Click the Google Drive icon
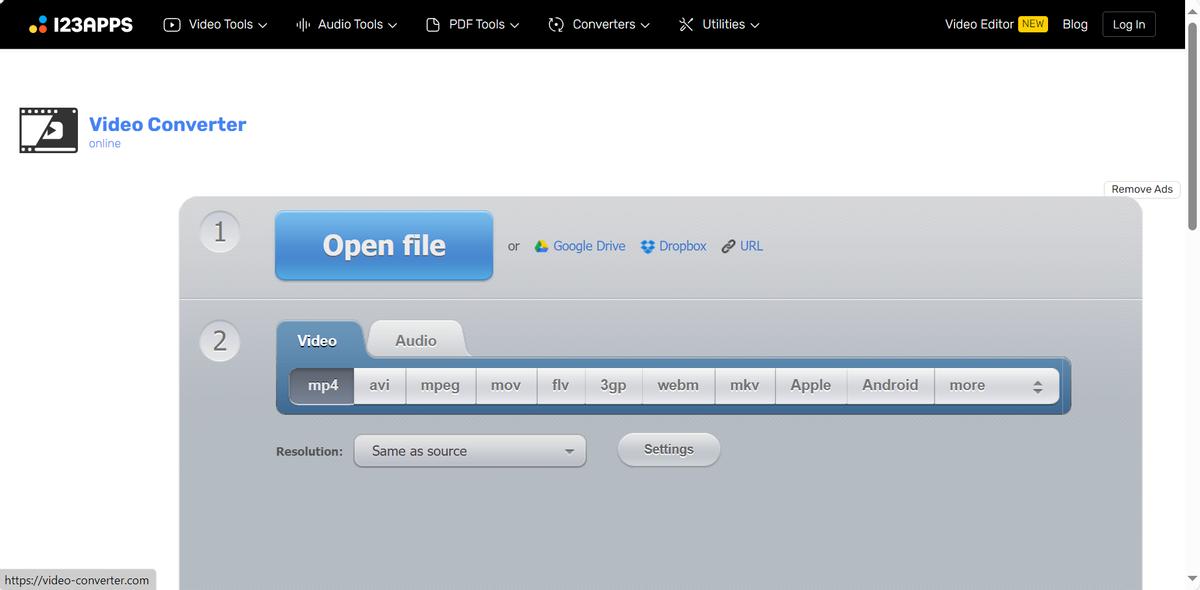The width and height of the screenshot is (1200, 590). click(541, 246)
